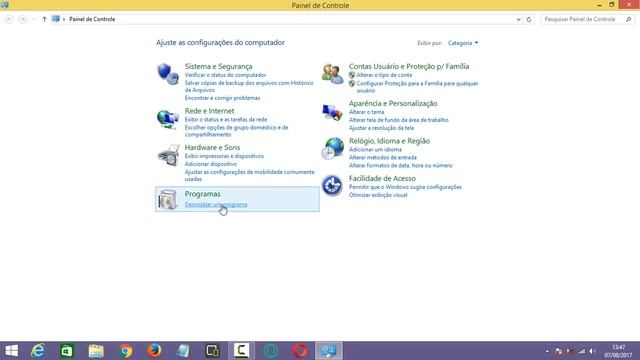This screenshot has width=640, height=360.
Task: Click Verificar o status do computador
Action: [225, 75]
